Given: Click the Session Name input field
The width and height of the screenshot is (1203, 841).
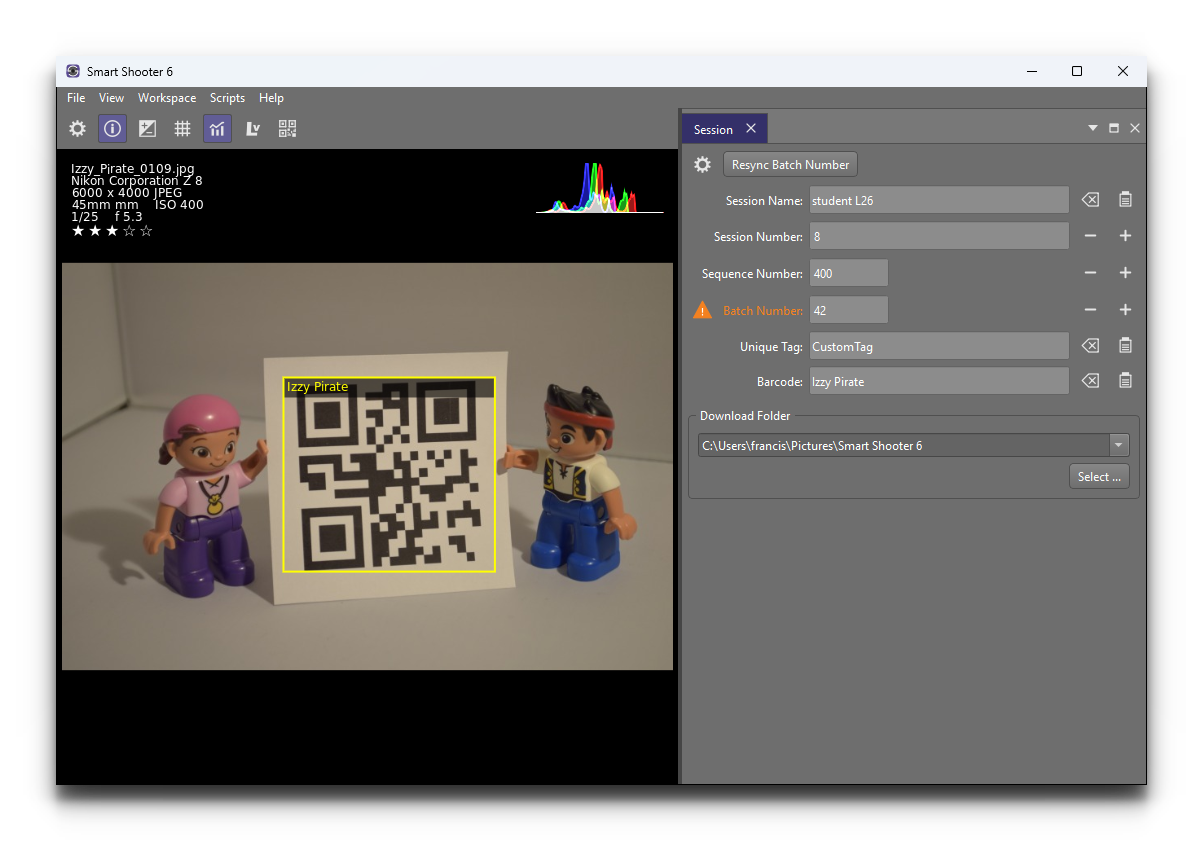Looking at the screenshot, I should click(939, 200).
